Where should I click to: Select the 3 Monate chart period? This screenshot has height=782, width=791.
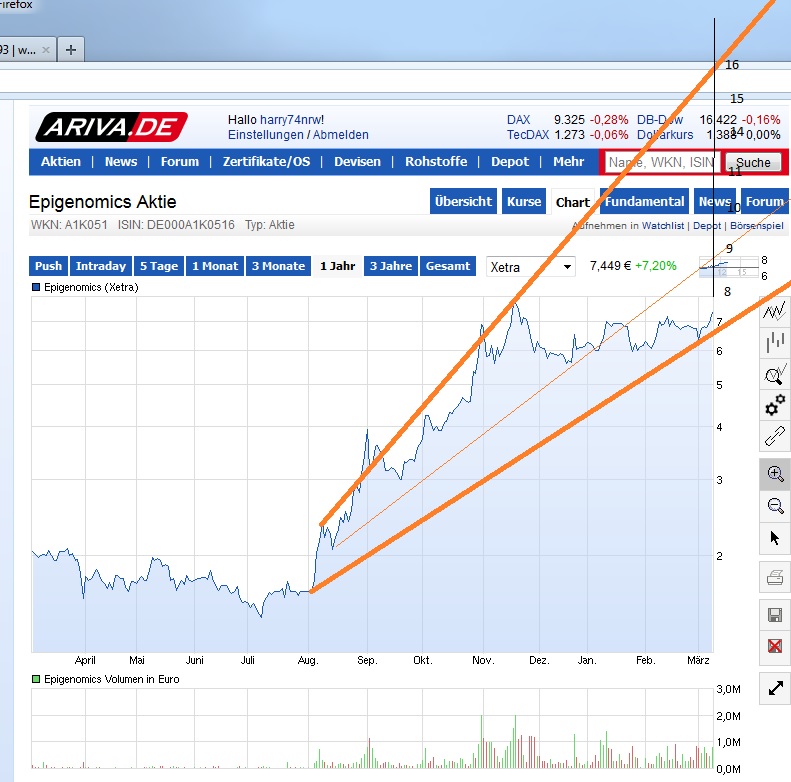[278, 266]
